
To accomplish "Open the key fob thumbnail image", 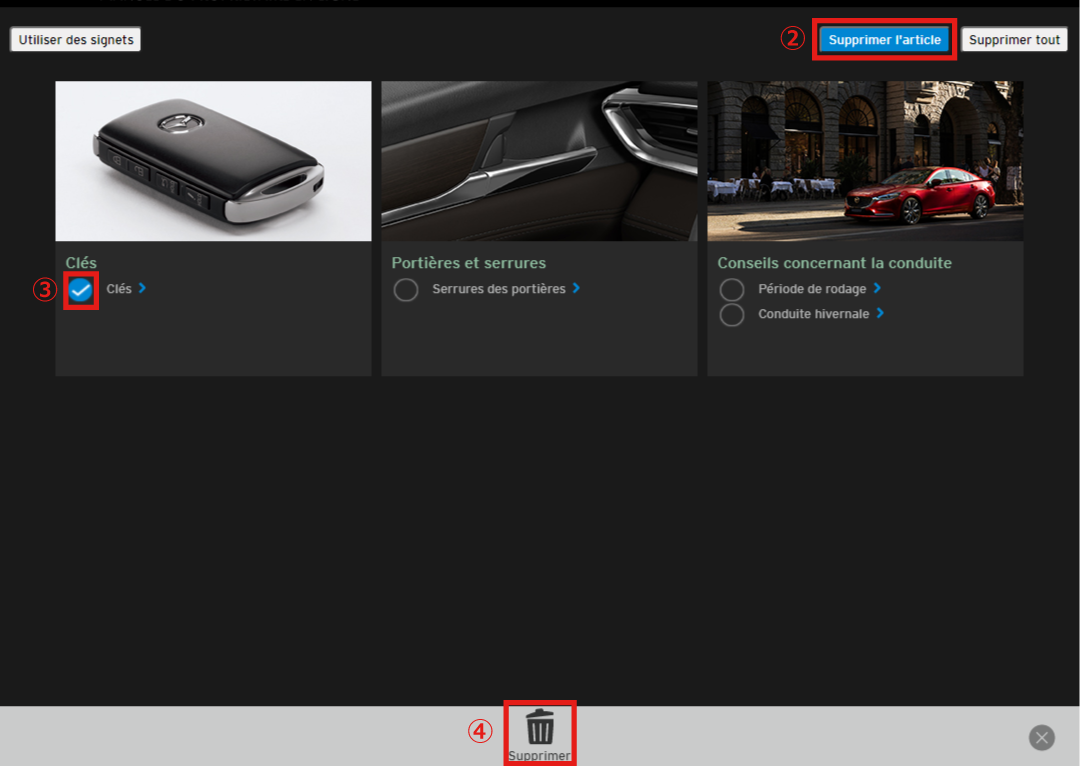I will [x=213, y=161].
